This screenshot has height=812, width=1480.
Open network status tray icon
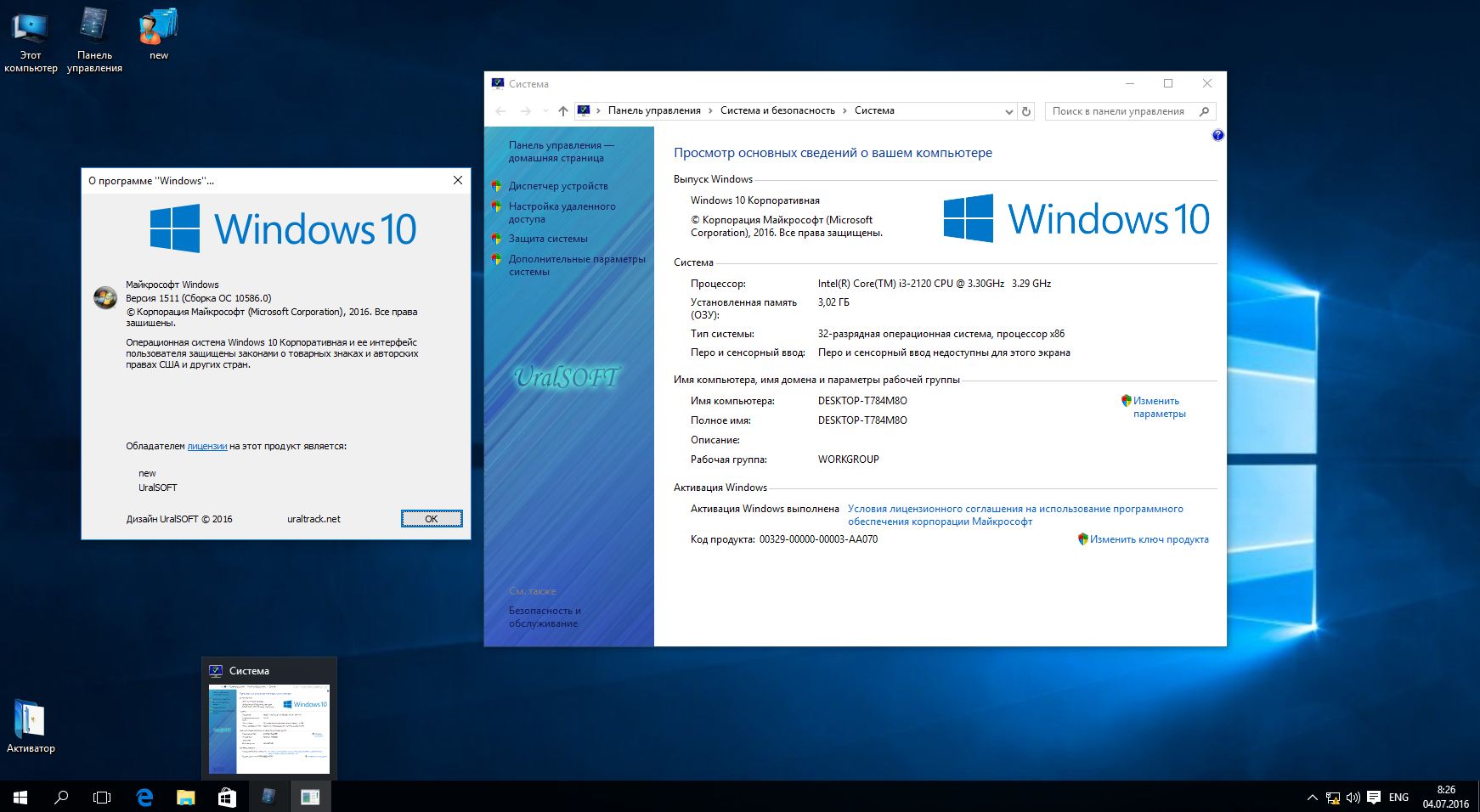click(1333, 798)
